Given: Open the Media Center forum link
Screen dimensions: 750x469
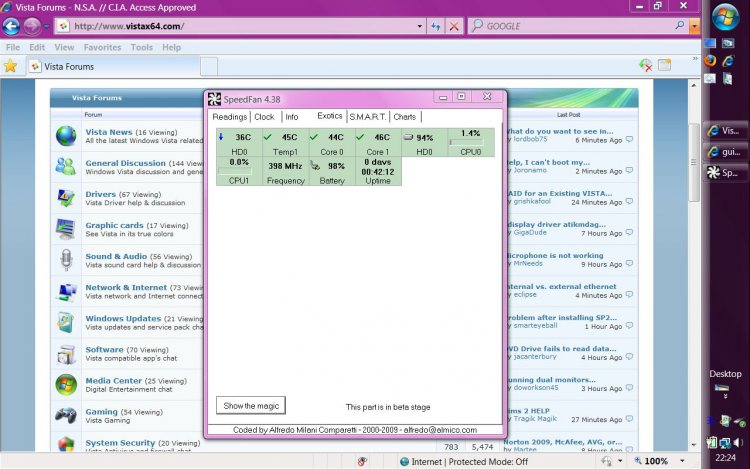Looking at the screenshot, I should (113, 381).
